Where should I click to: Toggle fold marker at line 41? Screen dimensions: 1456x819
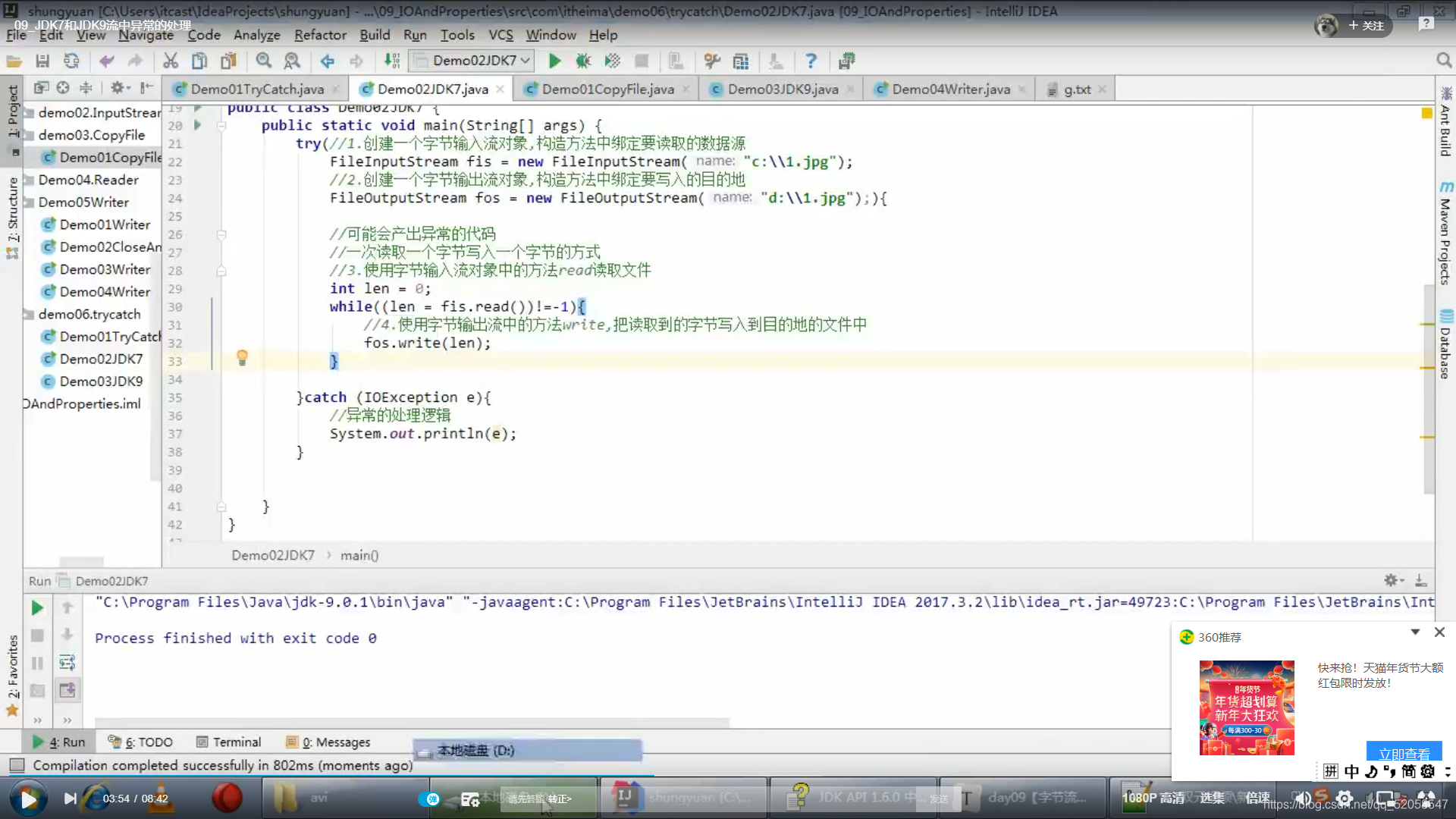[x=221, y=507]
